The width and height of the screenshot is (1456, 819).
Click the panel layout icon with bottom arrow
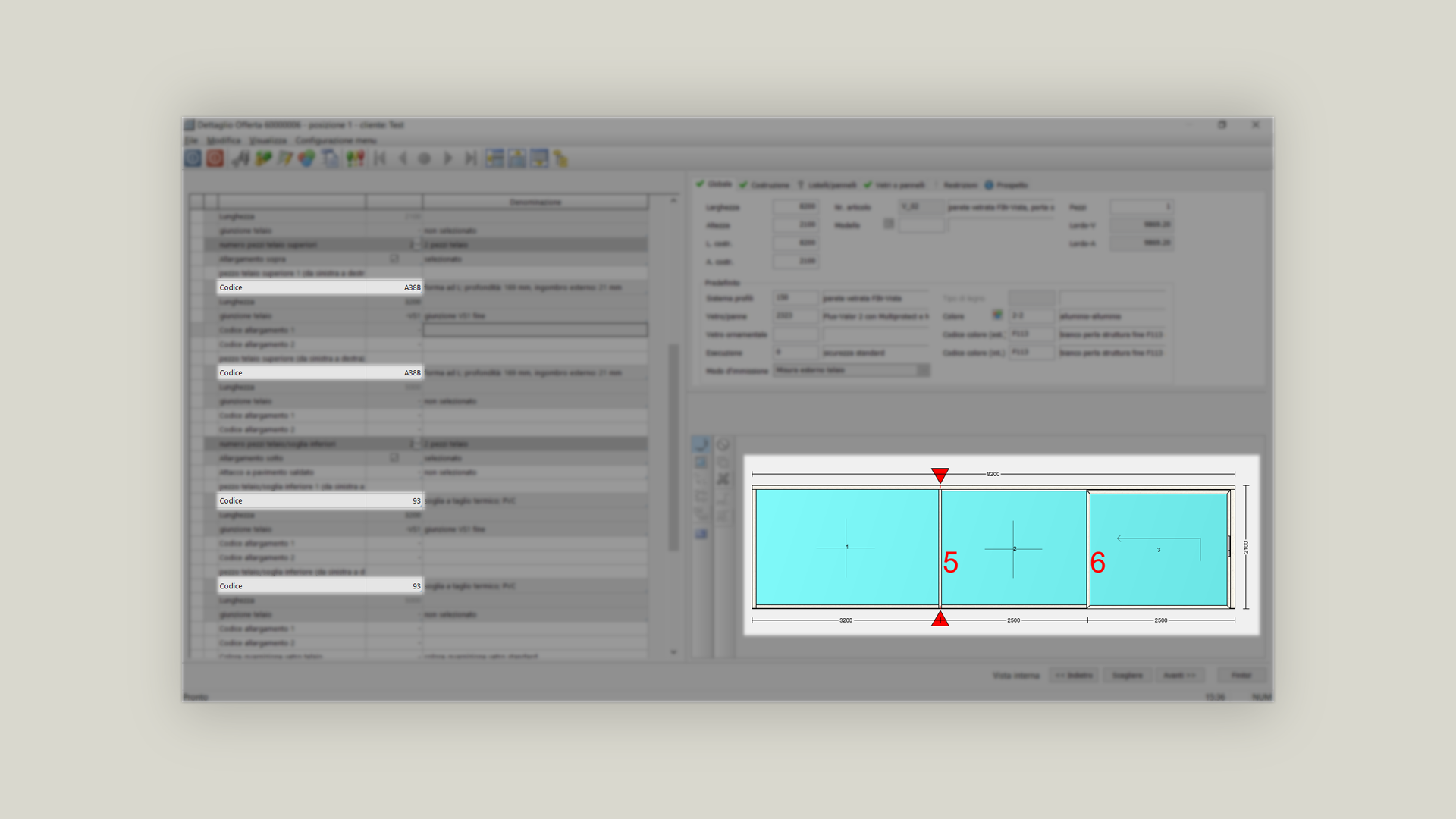pos(539,158)
